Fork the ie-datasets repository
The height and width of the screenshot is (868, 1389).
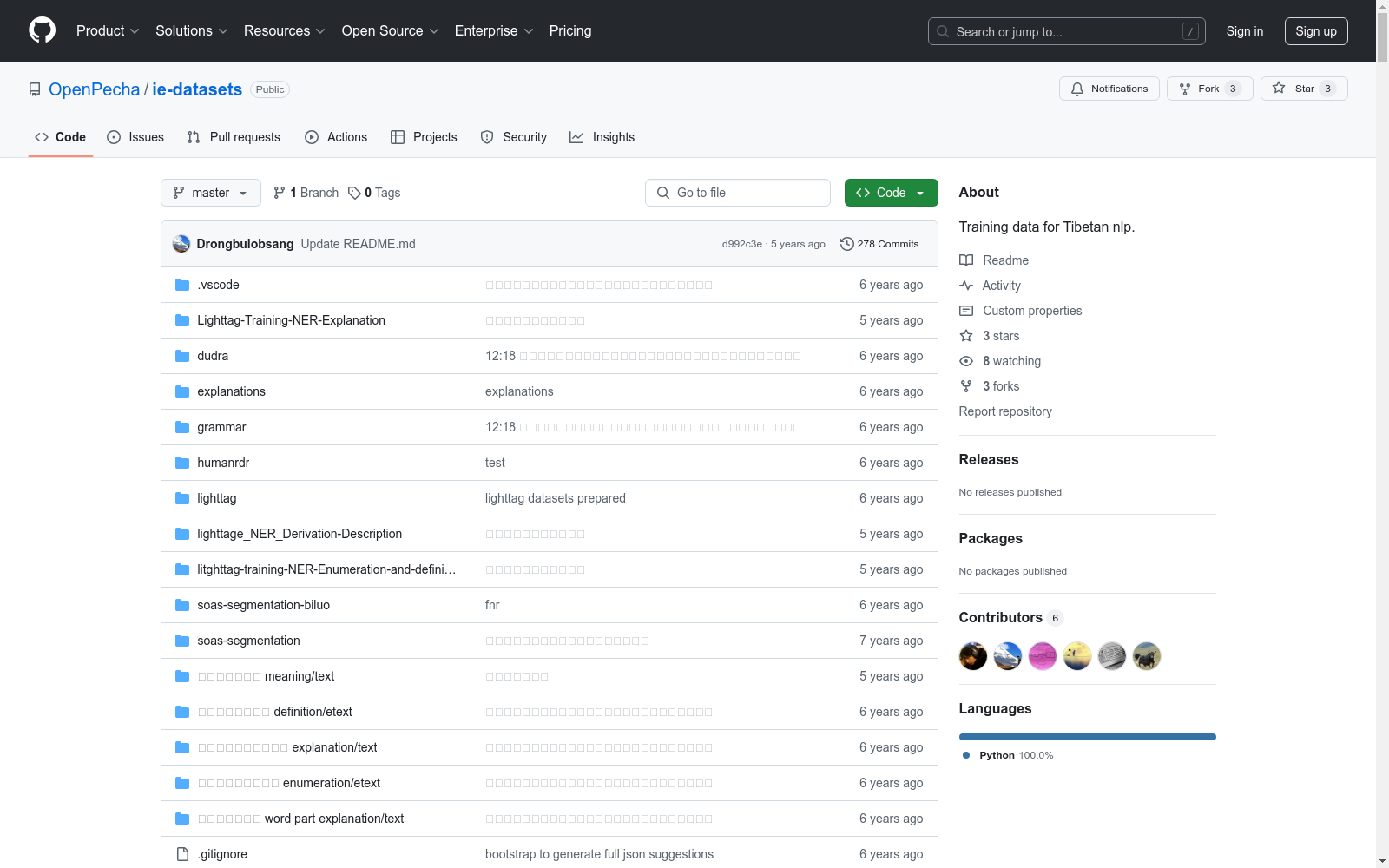pyautogui.click(x=1209, y=89)
